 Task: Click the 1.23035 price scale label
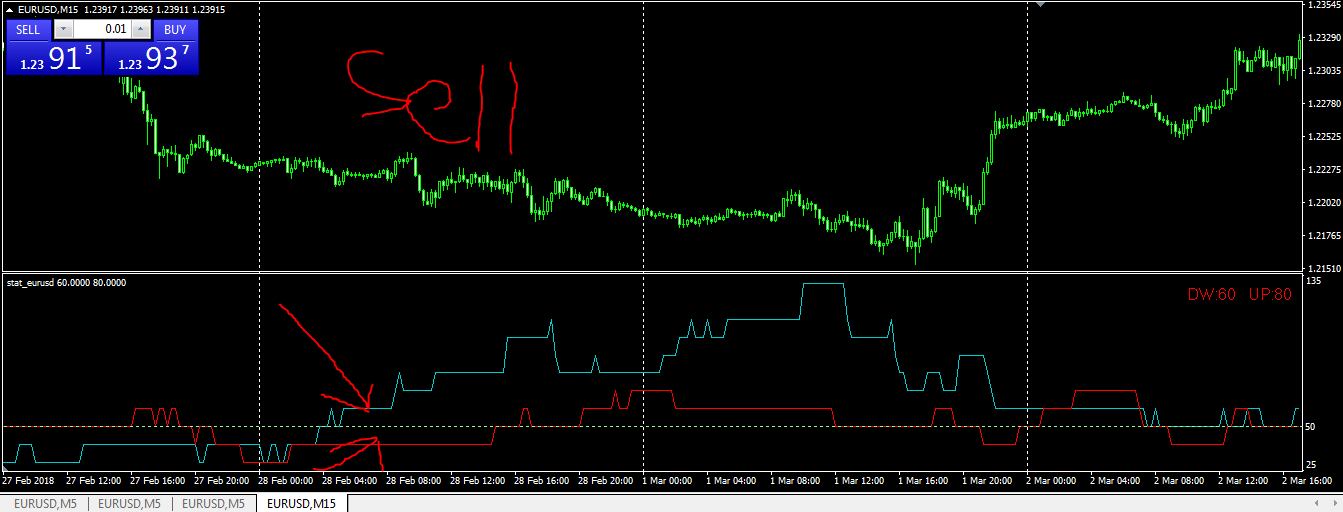[1323, 71]
